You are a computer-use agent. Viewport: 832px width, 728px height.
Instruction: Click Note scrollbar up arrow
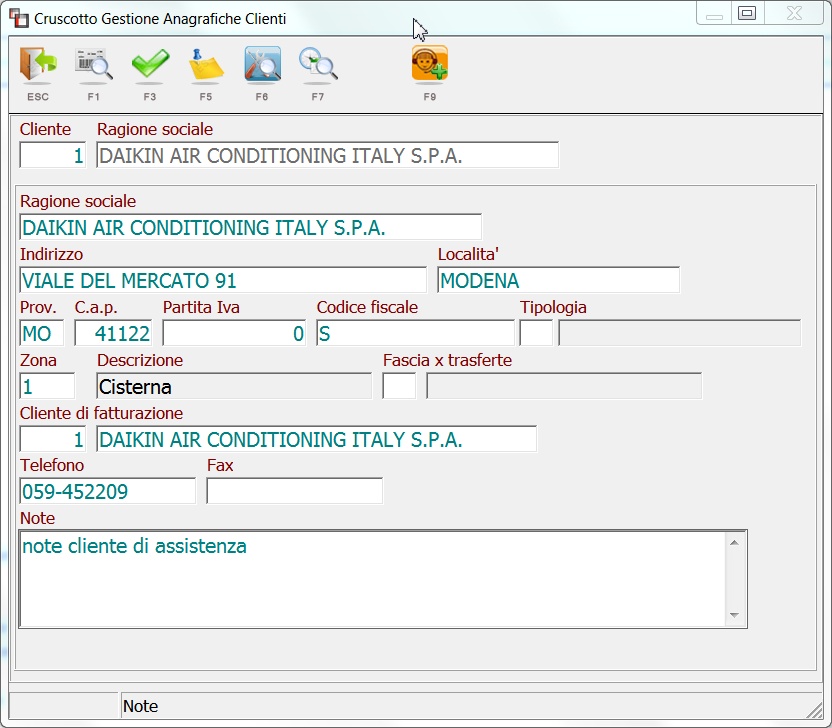click(734, 542)
